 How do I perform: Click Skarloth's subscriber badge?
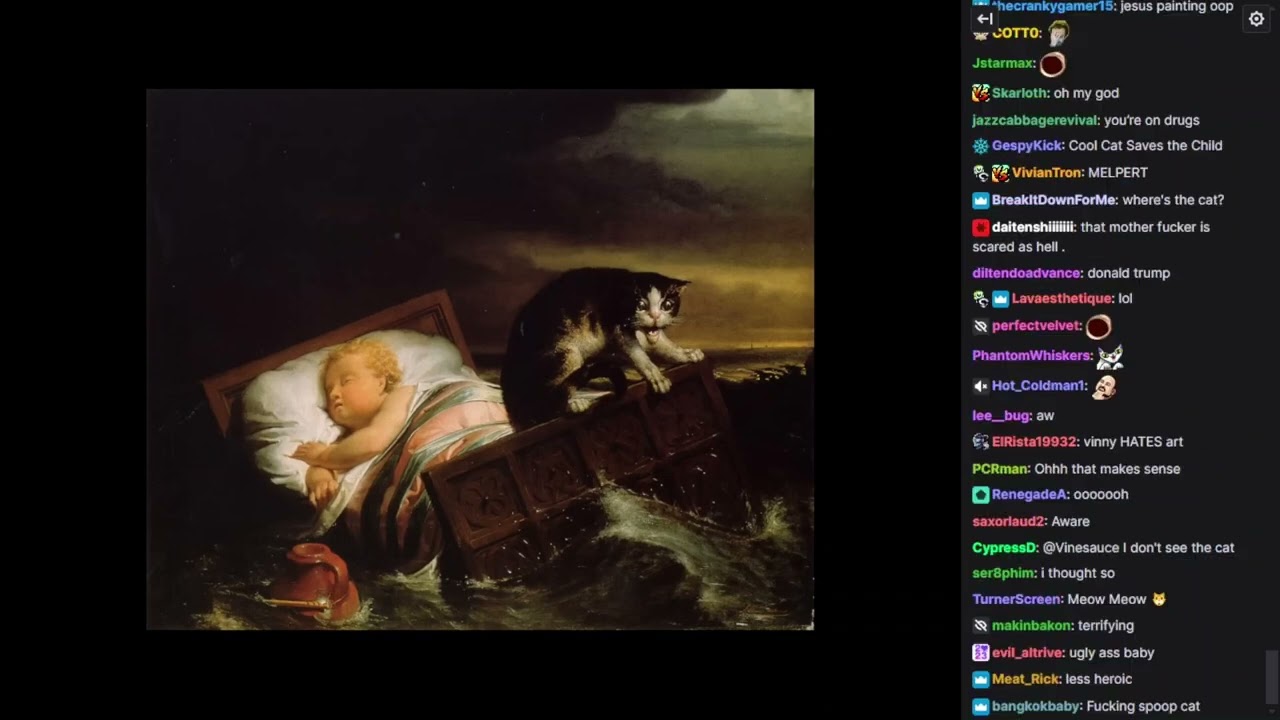980,93
